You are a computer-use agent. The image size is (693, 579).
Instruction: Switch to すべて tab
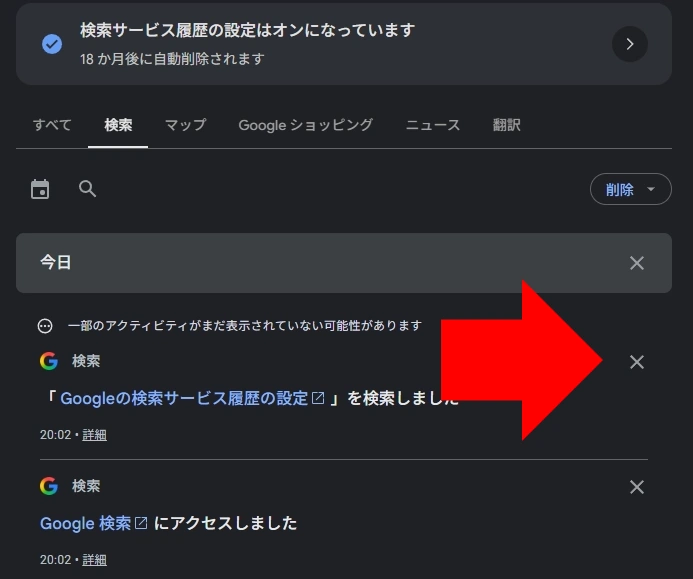(52, 125)
